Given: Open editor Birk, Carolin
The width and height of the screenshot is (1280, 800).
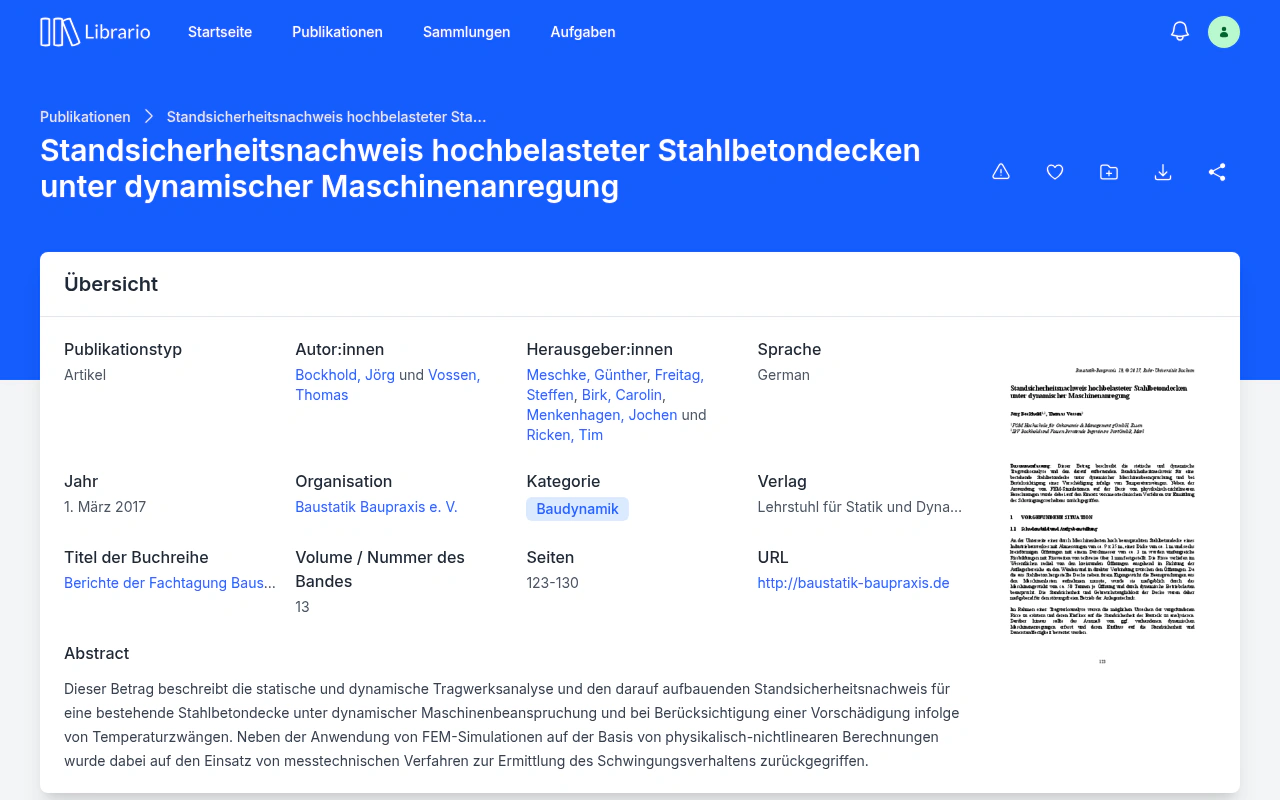Looking at the screenshot, I should (x=622, y=395).
